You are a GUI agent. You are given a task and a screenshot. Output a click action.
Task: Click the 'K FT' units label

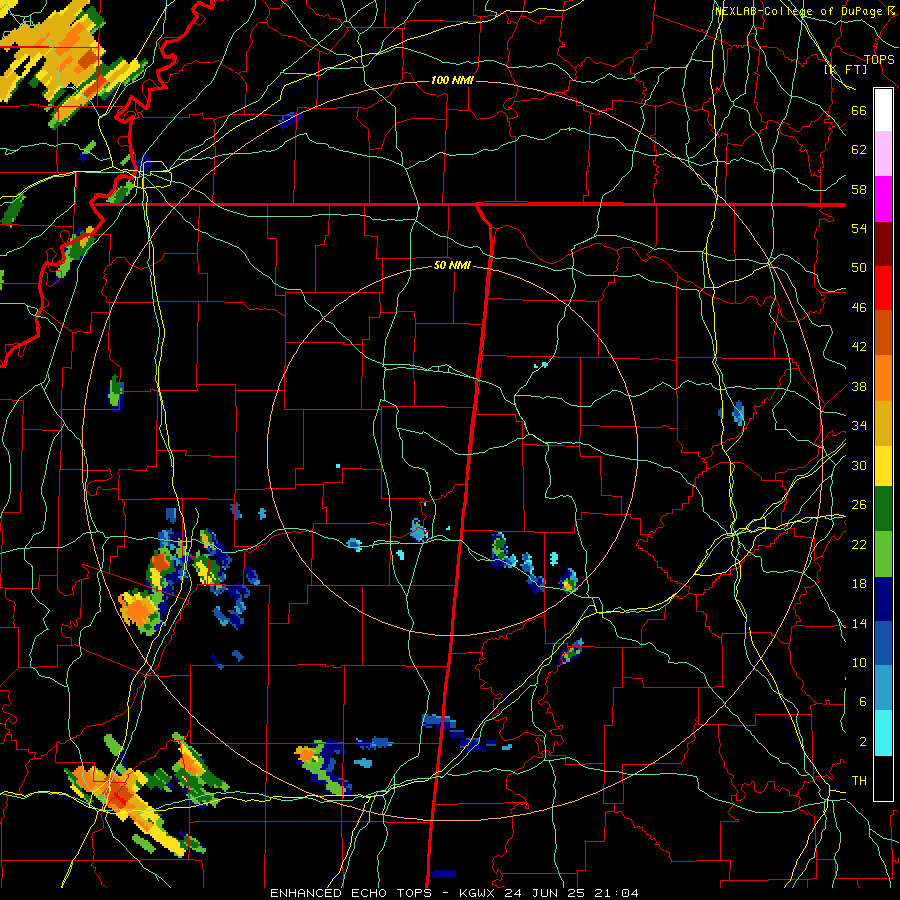(x=845, y=69)
